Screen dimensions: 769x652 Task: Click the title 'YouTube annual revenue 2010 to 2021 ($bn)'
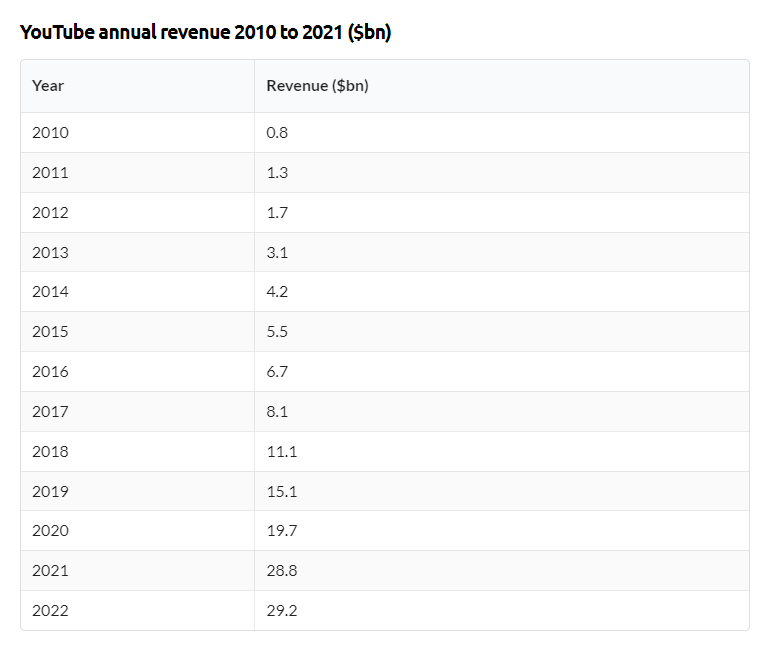[205, 32]
